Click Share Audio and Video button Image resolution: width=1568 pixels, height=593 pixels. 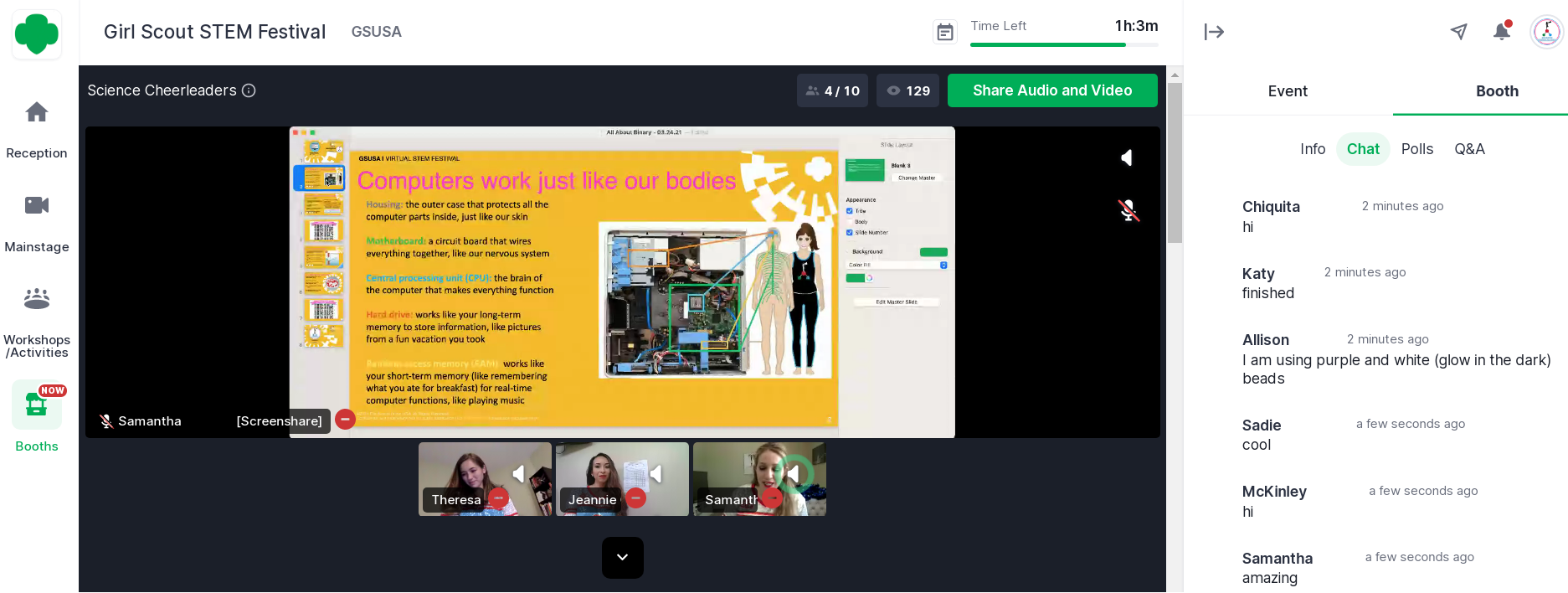(1051, 90)
